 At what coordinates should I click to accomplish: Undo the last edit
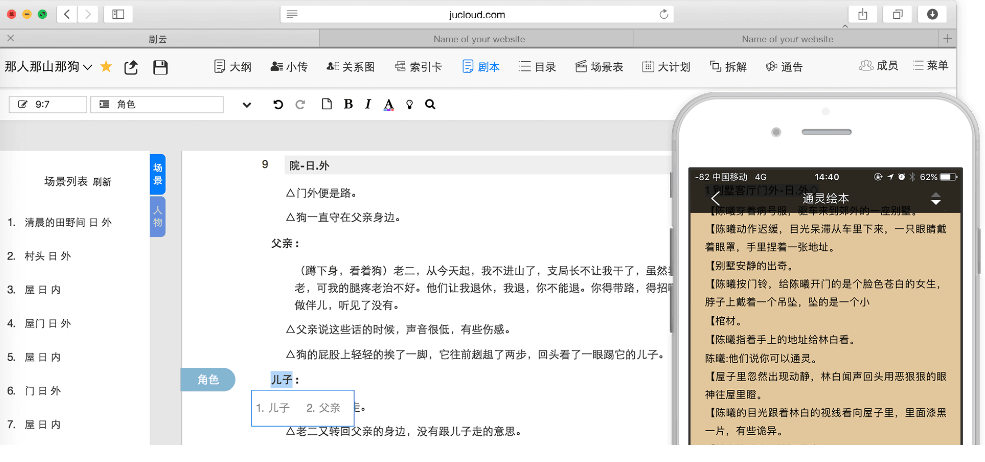[x=278, y=104]
